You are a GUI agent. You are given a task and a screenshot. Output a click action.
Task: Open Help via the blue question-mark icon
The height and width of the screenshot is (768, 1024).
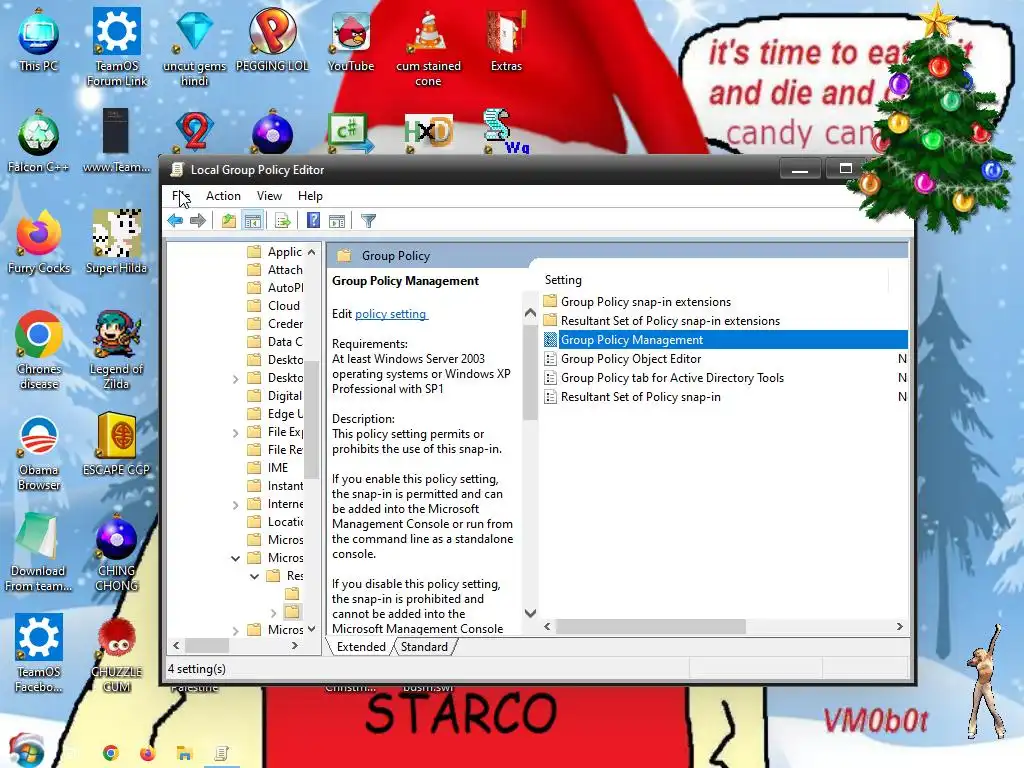coord(313,221)
